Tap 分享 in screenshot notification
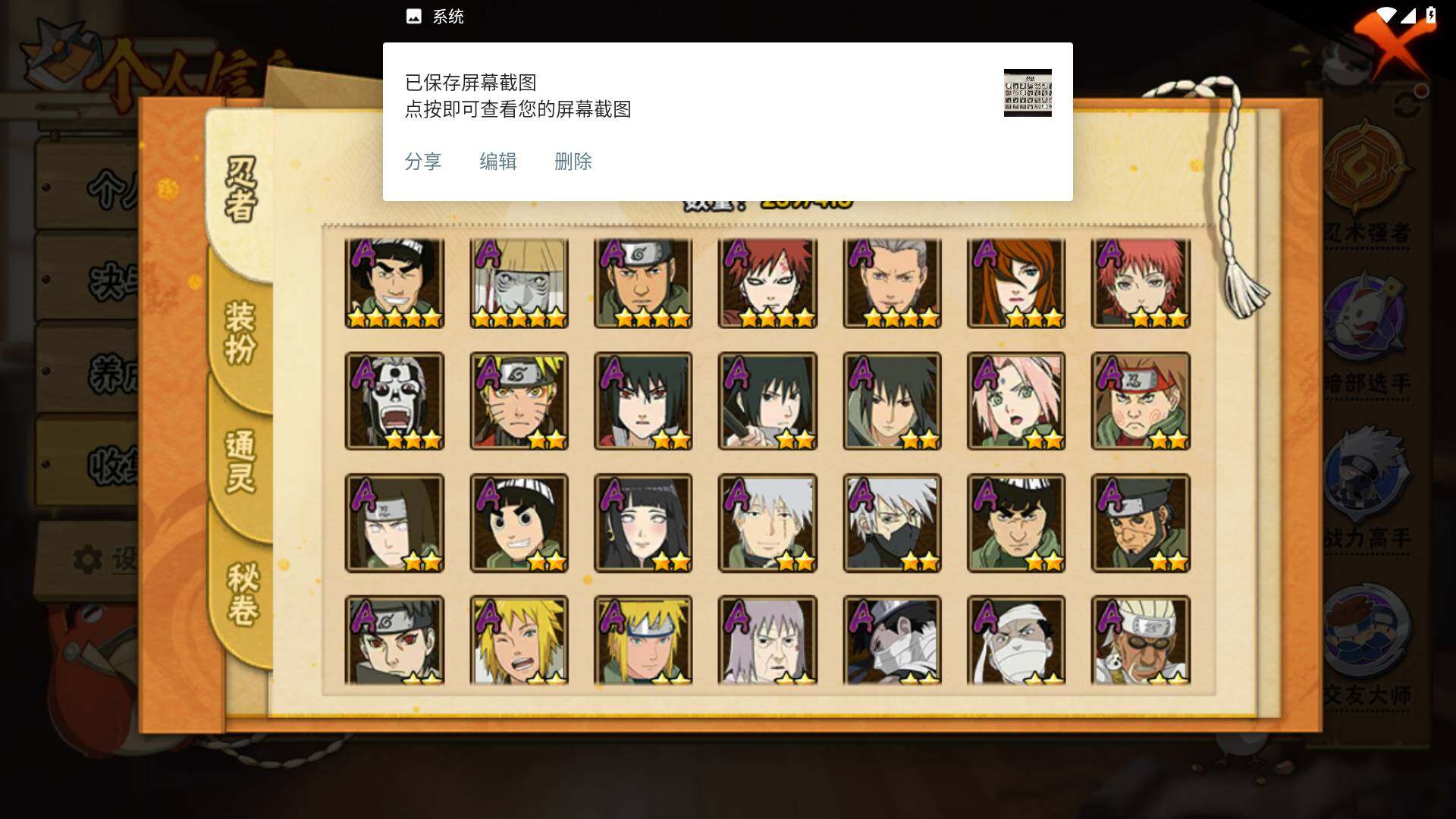1456x819 pixels. pyautogui.click(x=423, y=162)
